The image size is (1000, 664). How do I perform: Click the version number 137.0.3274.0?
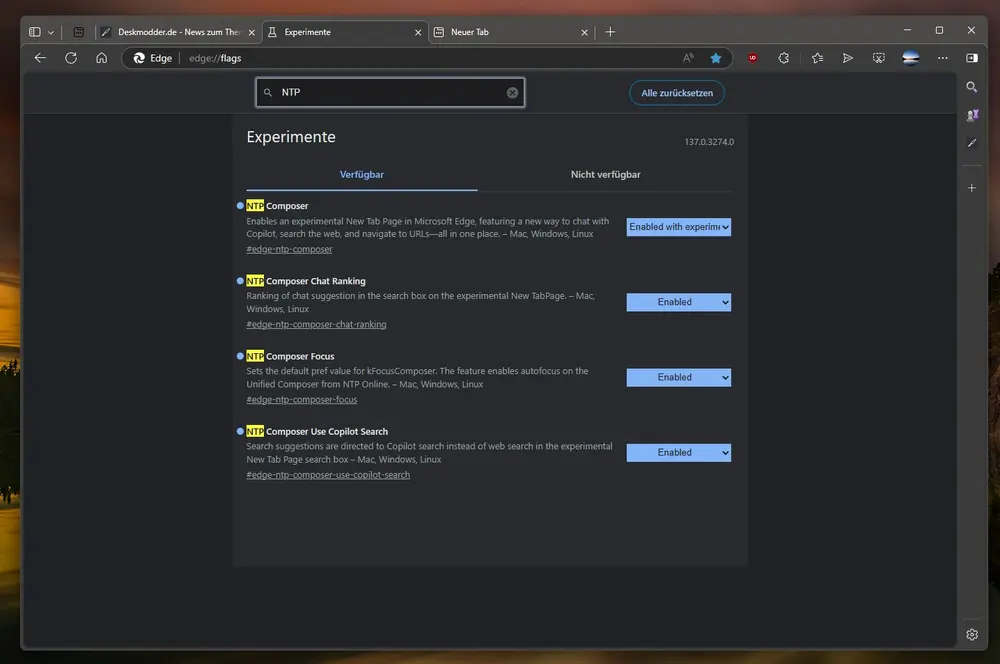[x=709, y=142]
